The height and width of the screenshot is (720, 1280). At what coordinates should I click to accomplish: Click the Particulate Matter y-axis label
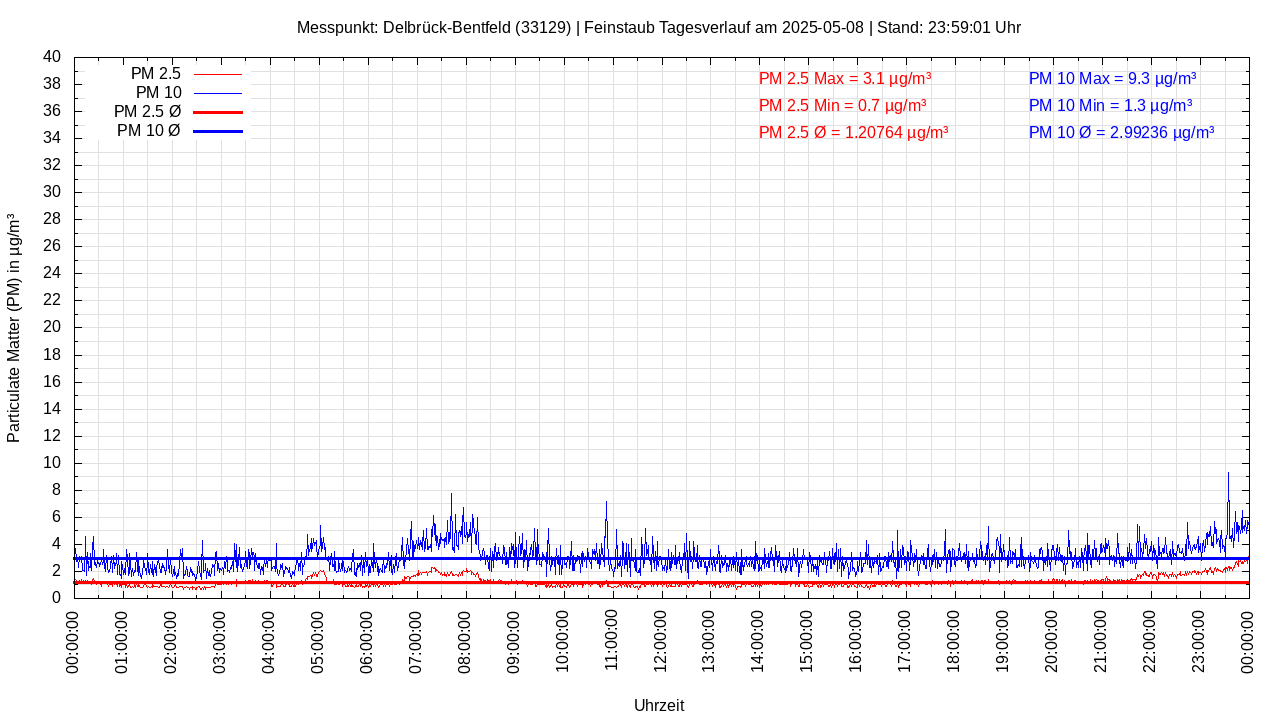pyautogui.click(x=14, y=327)
